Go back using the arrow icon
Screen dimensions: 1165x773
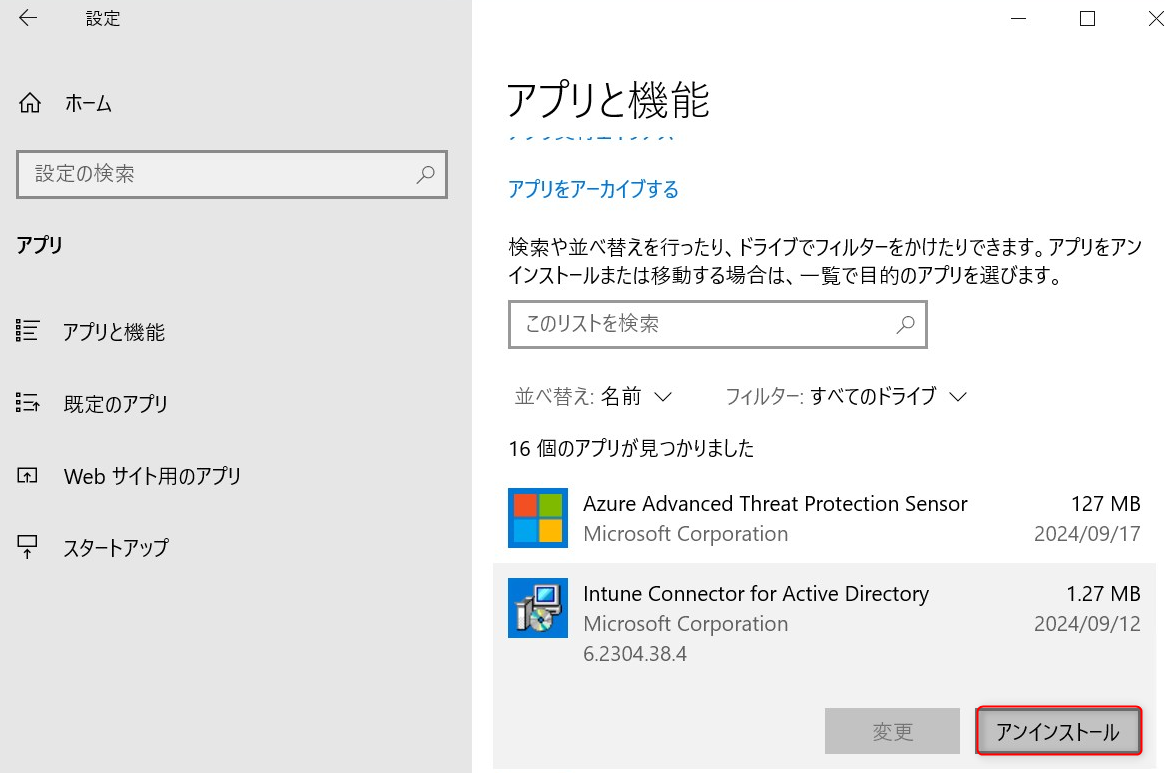[x=27, y=18]
